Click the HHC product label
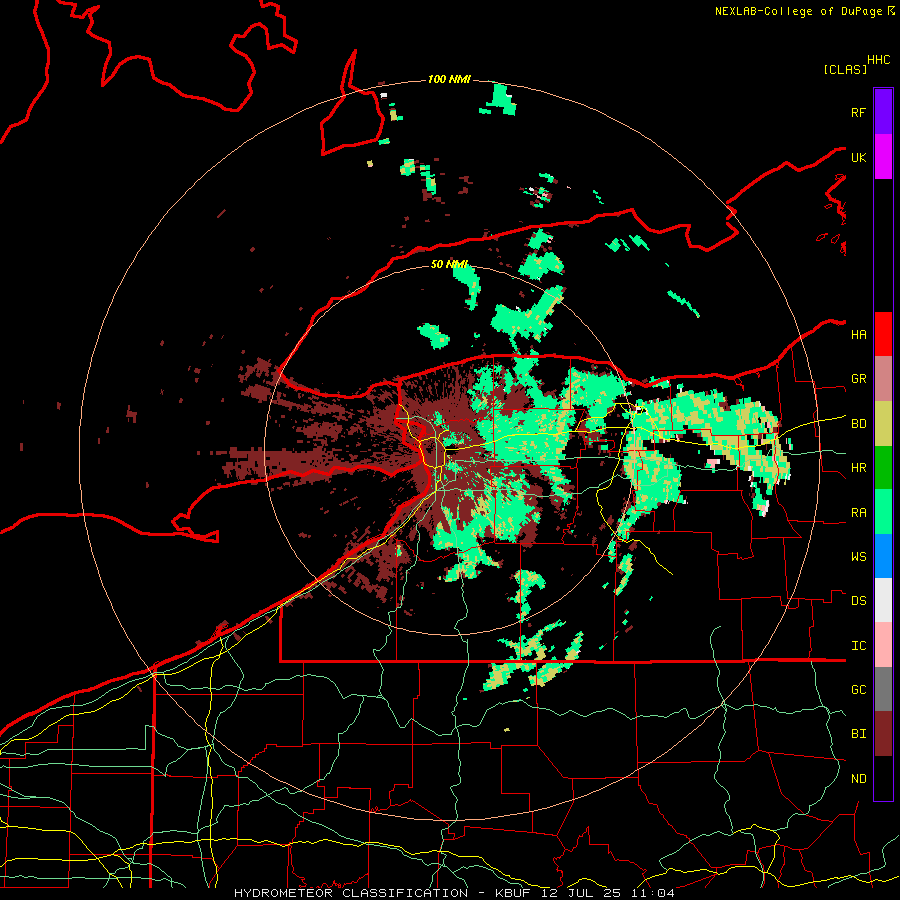 (879, 60)
